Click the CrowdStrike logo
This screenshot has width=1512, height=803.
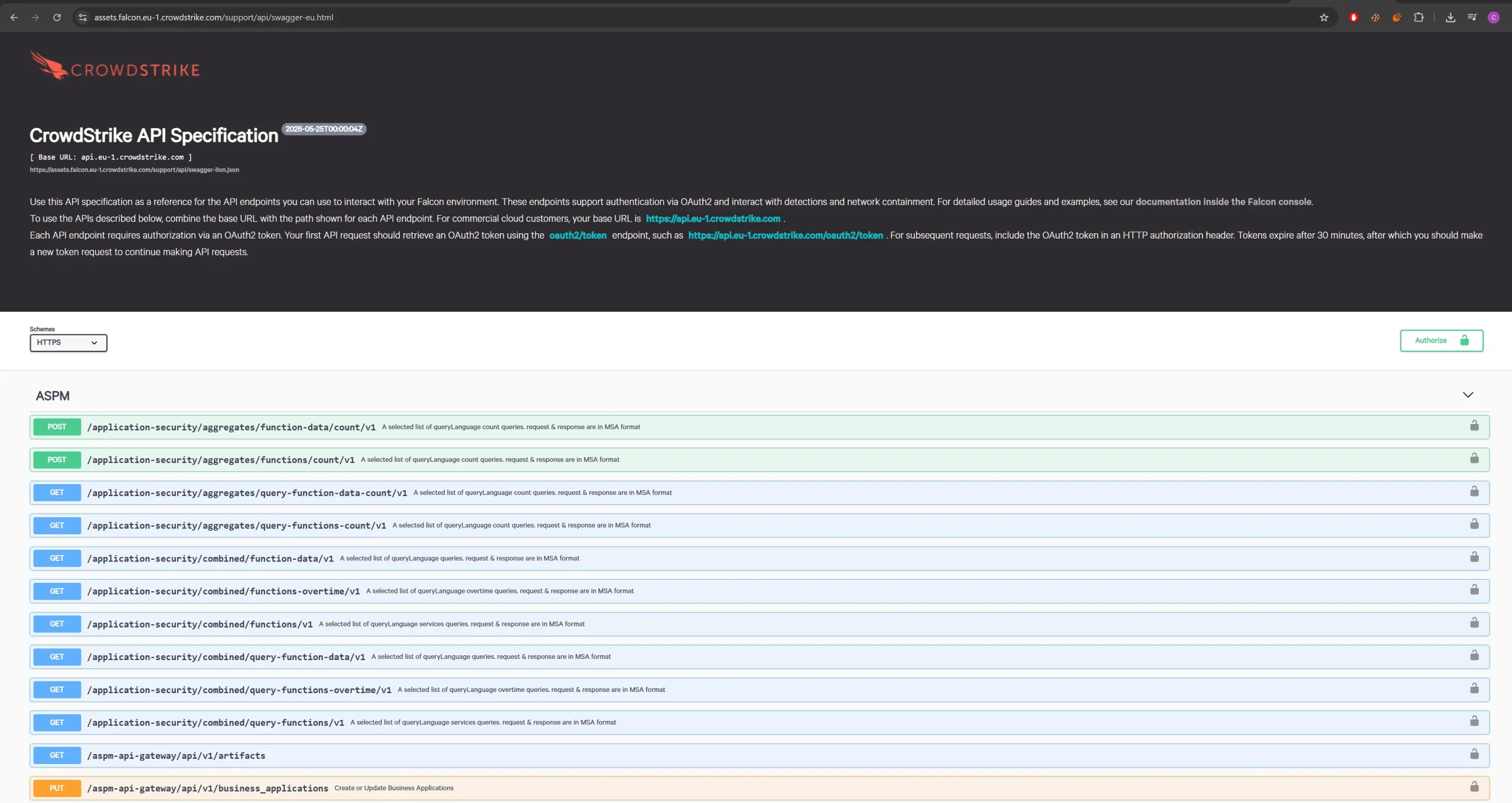point(115,66)
